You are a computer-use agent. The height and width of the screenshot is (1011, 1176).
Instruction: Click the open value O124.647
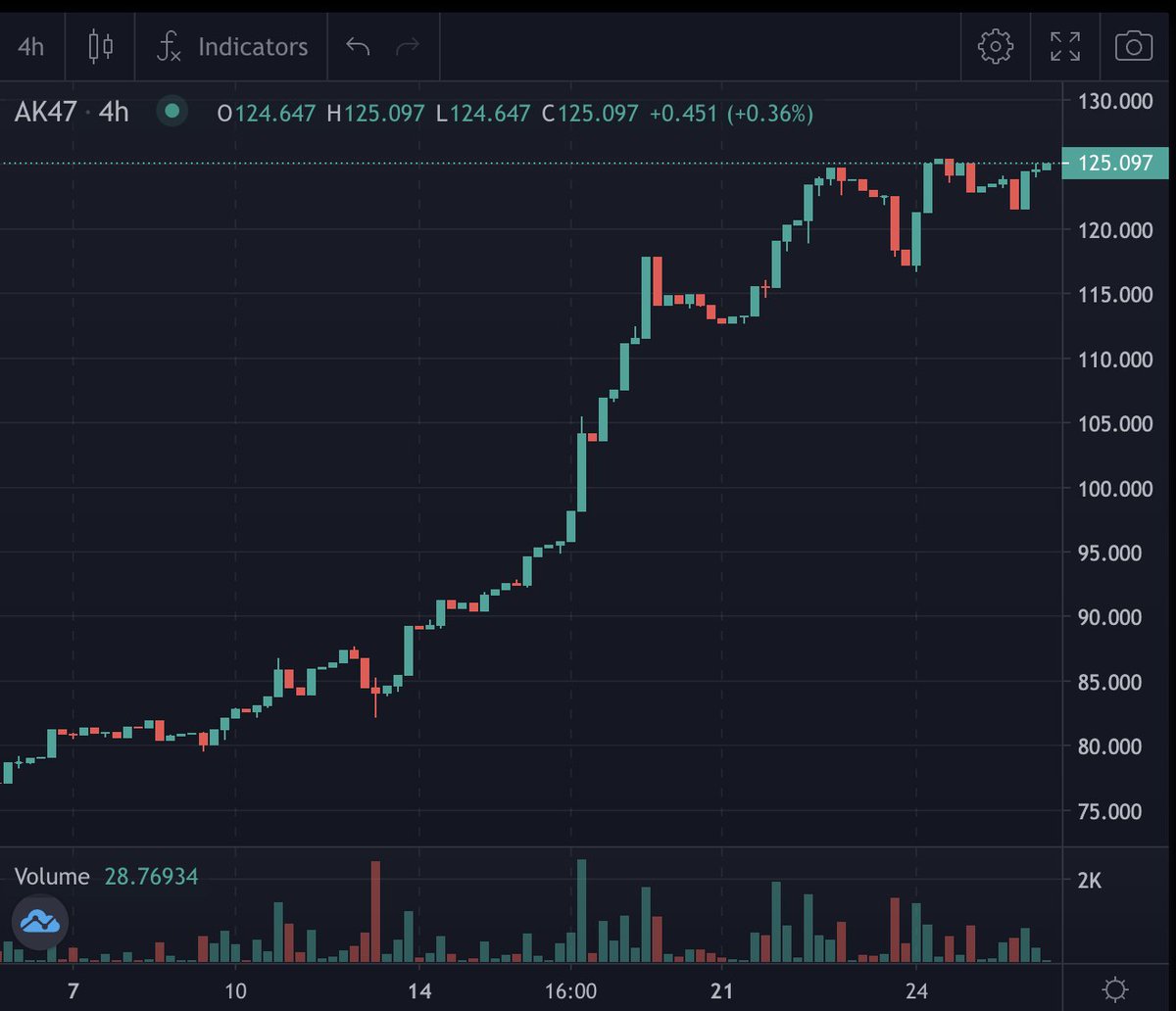pos(267,114)
